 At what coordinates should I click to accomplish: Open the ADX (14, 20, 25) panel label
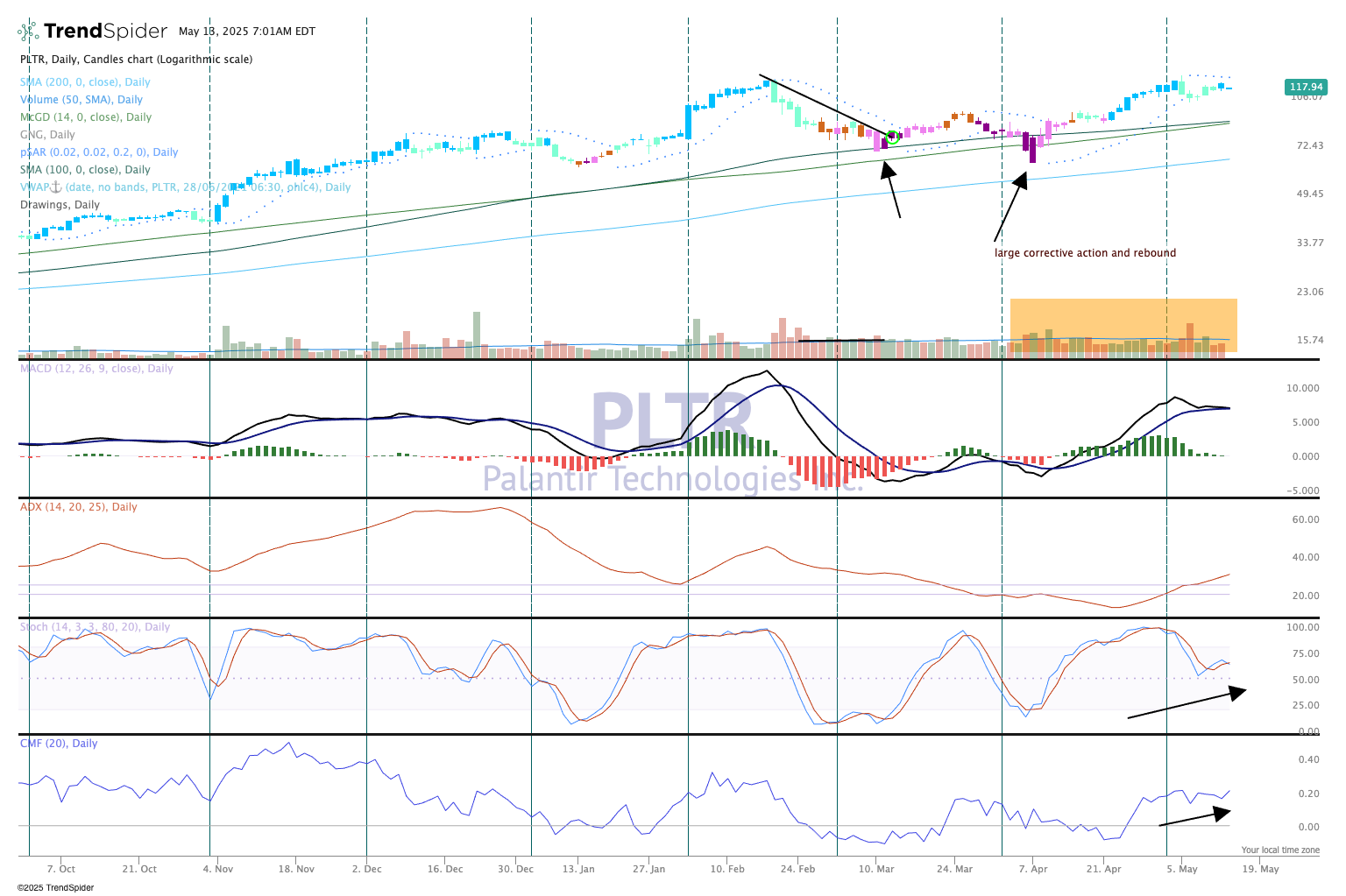coord(79,507)
